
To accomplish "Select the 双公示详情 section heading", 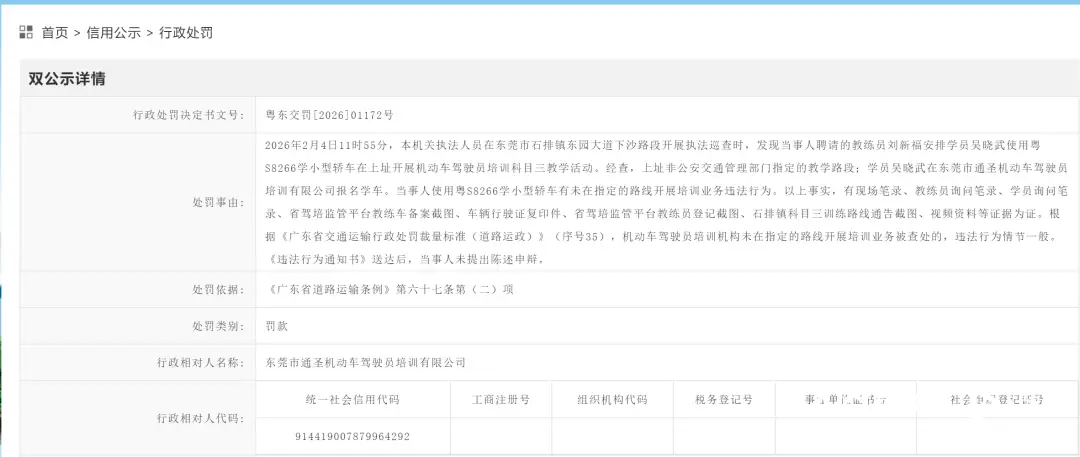I will [x=67, y=79].
